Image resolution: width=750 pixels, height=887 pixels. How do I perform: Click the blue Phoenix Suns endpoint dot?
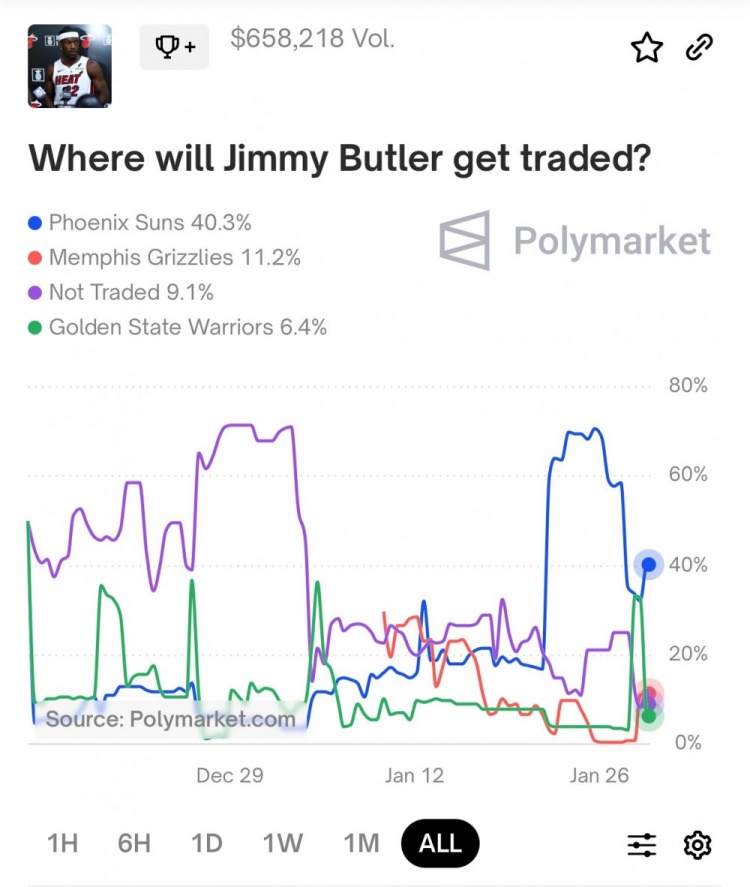point(649,565)
